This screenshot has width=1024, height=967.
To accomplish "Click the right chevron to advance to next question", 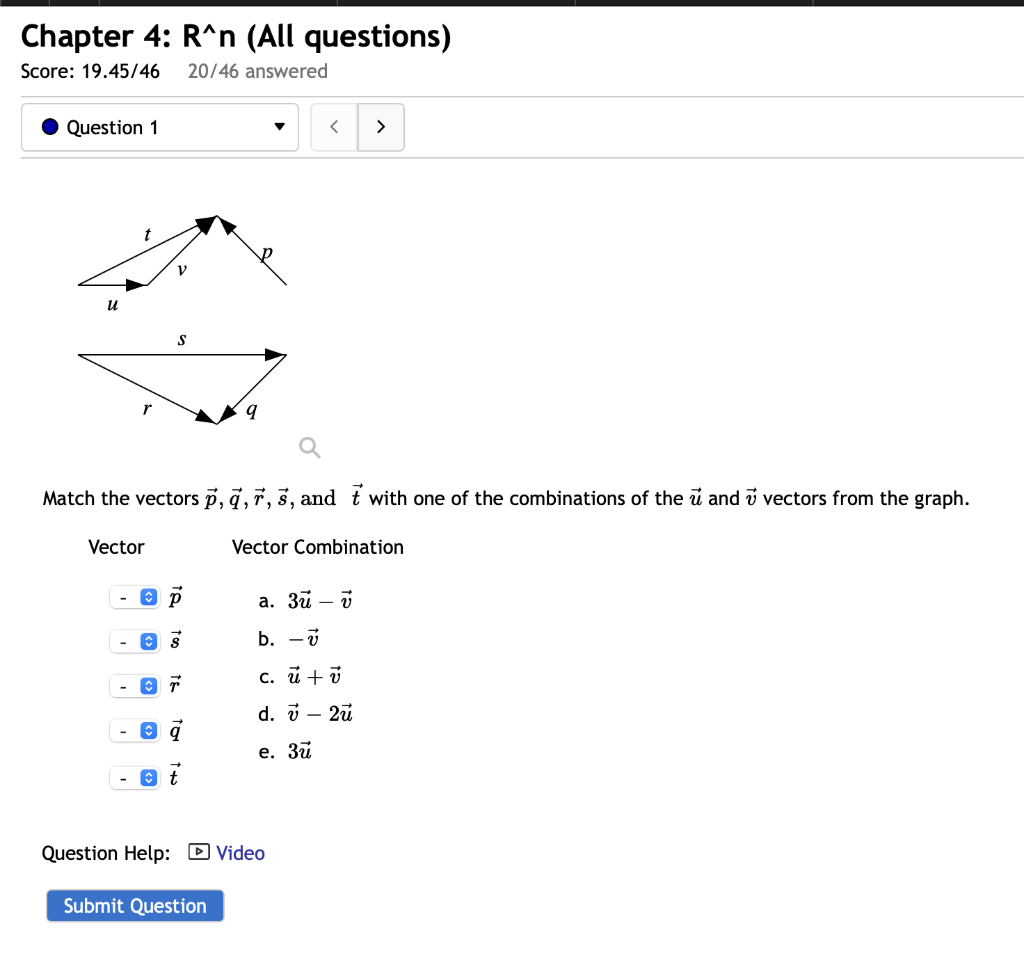I will (x=381, y=127).
